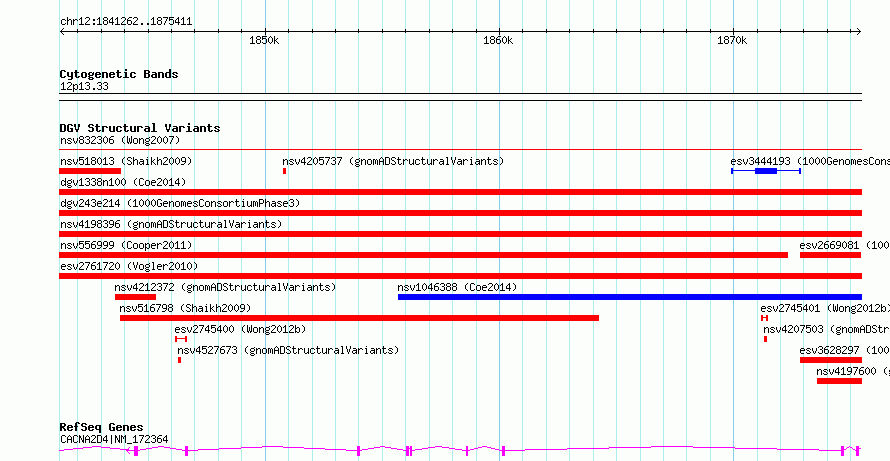Click the nsv4197600 red bar
The image size is (890, 461).
pos(839,381)
